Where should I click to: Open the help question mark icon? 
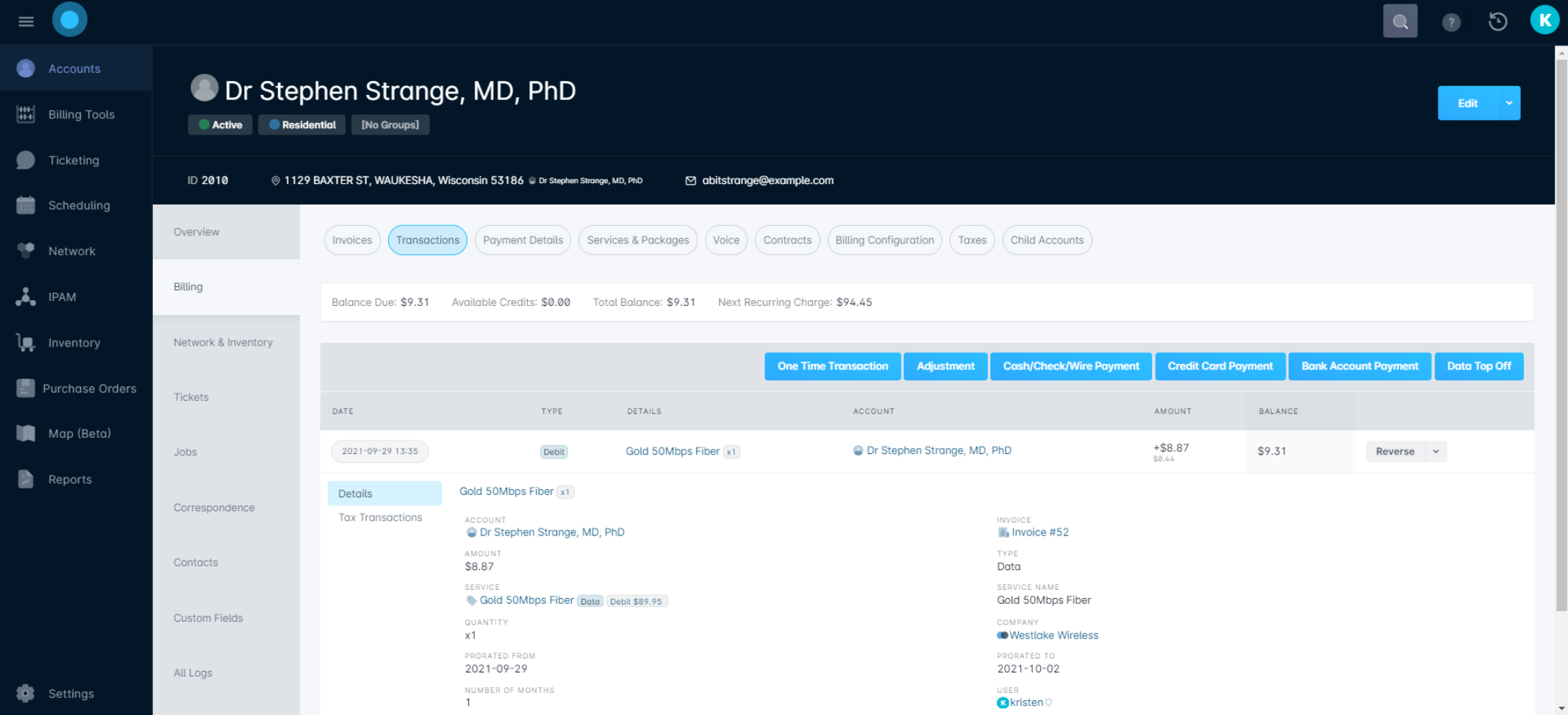click(x=1450, y=23)
